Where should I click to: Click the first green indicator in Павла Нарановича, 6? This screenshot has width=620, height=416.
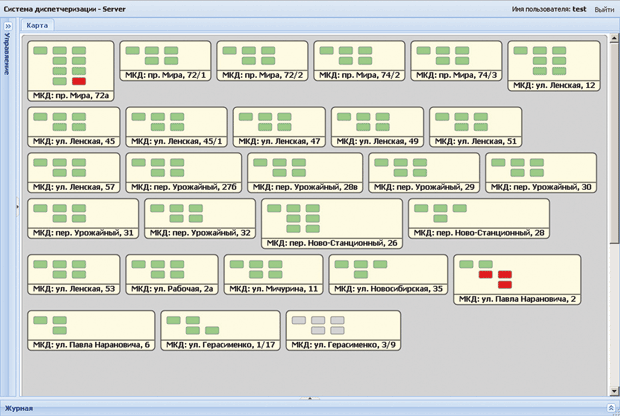tap(40, 320)
